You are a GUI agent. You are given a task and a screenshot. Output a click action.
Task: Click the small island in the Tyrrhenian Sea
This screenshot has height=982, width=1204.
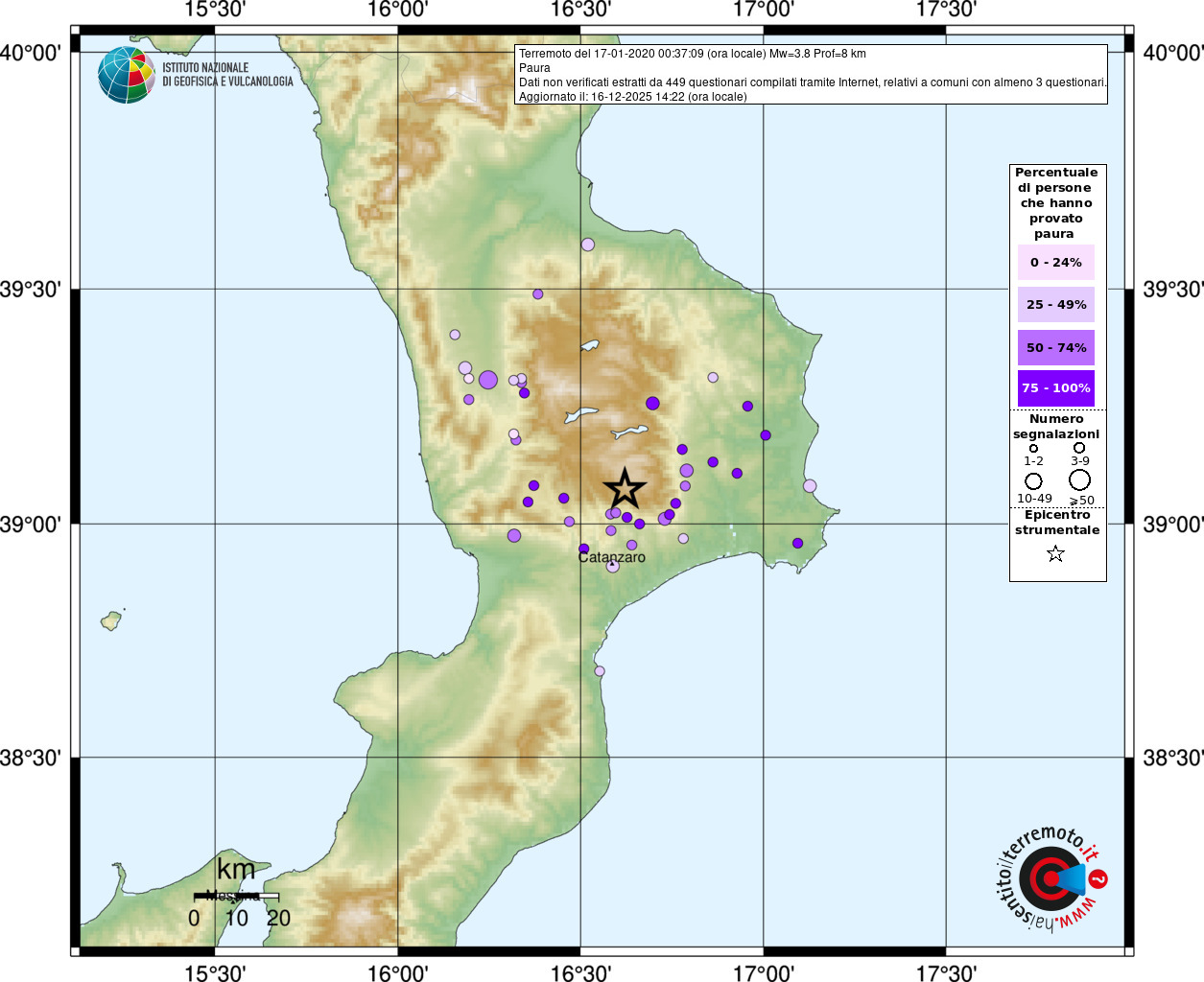click(112, 620)
